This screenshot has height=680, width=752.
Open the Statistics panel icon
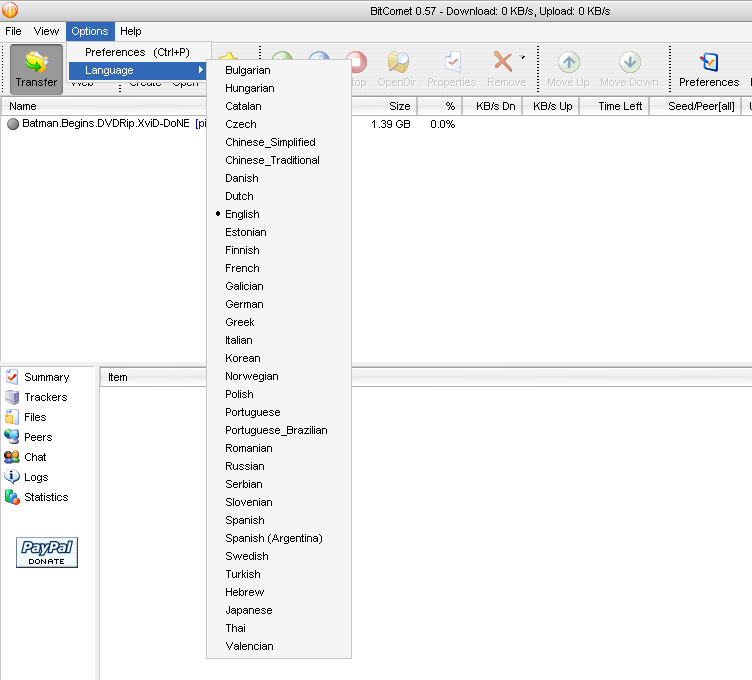(12, 497)
